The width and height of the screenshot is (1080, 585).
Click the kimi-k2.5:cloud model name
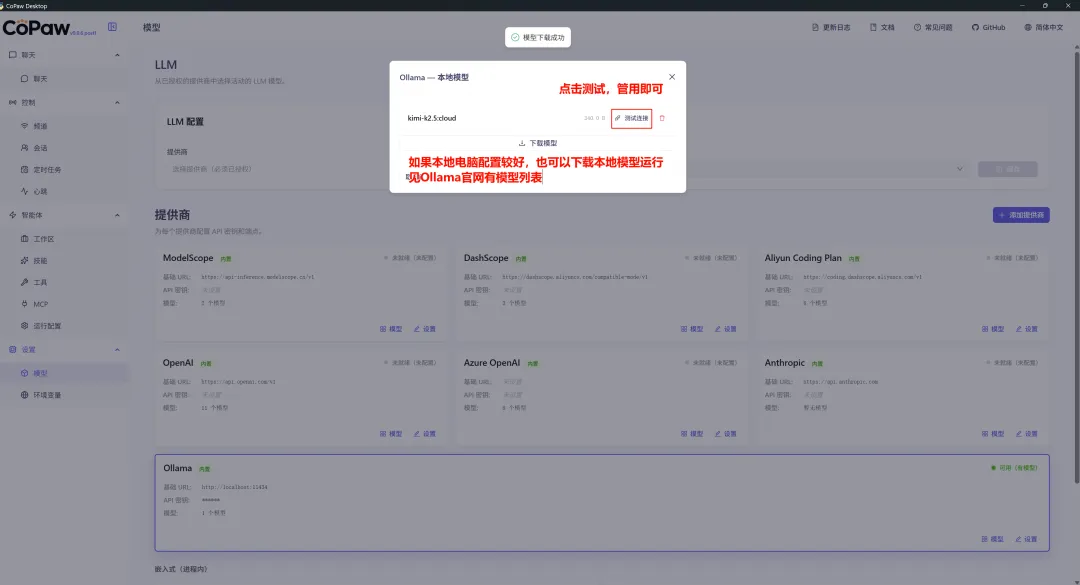pyautogui.click(x=432, y=119)
